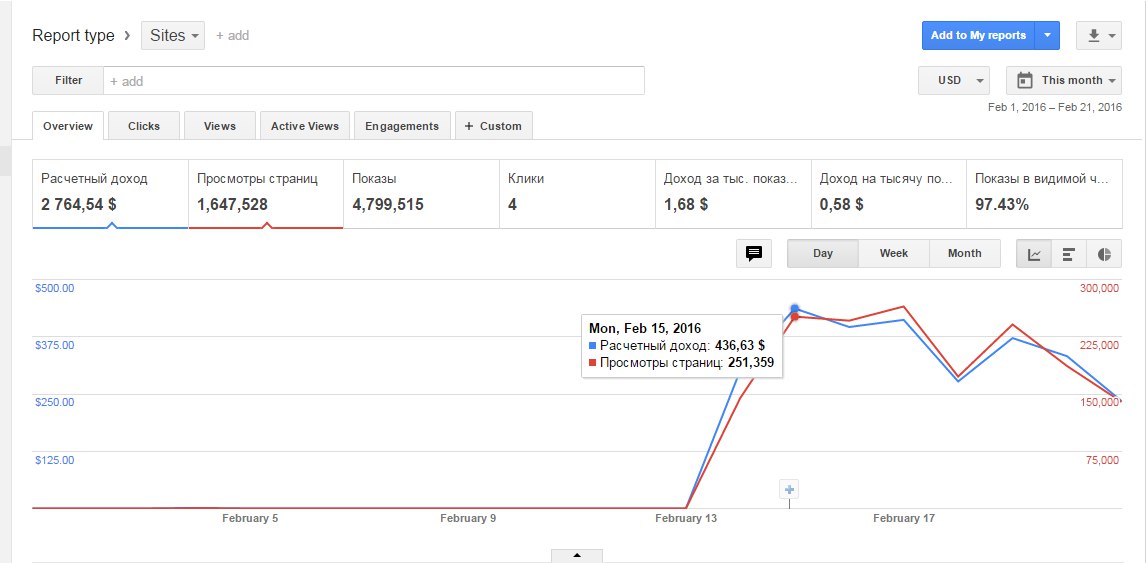Viewport: 1146px width, 563px height.
Task: Click the Feb 15 data point on chart
Action: tap(795, 309)
